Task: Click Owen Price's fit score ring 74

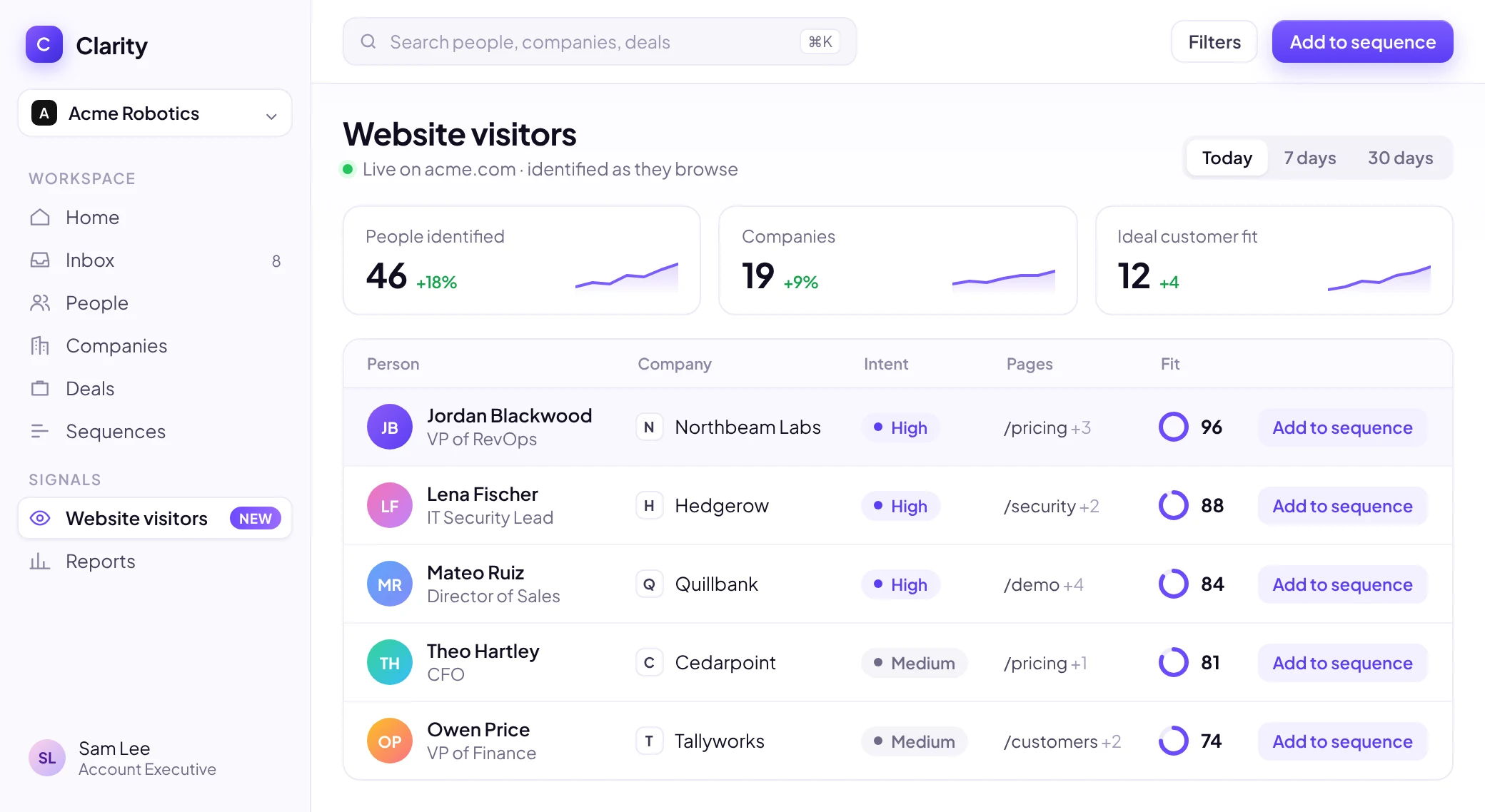Action: click(x=1173, y=741)
